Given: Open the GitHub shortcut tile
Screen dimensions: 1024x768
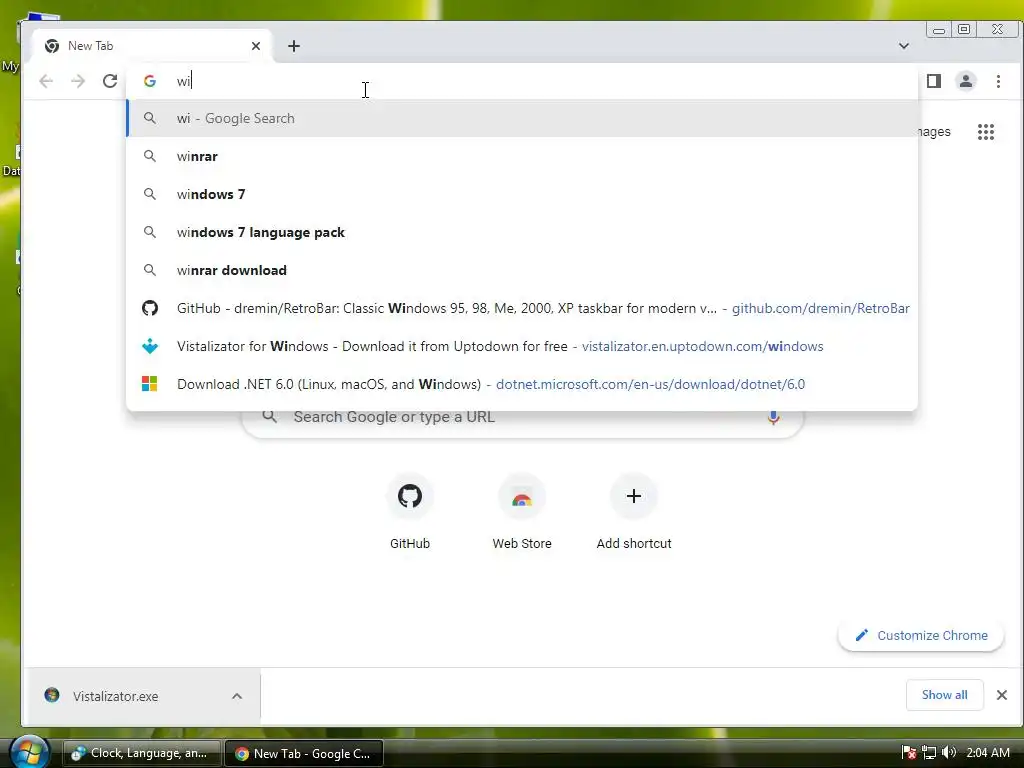Looking at the screenshot, I should point(410,512).
